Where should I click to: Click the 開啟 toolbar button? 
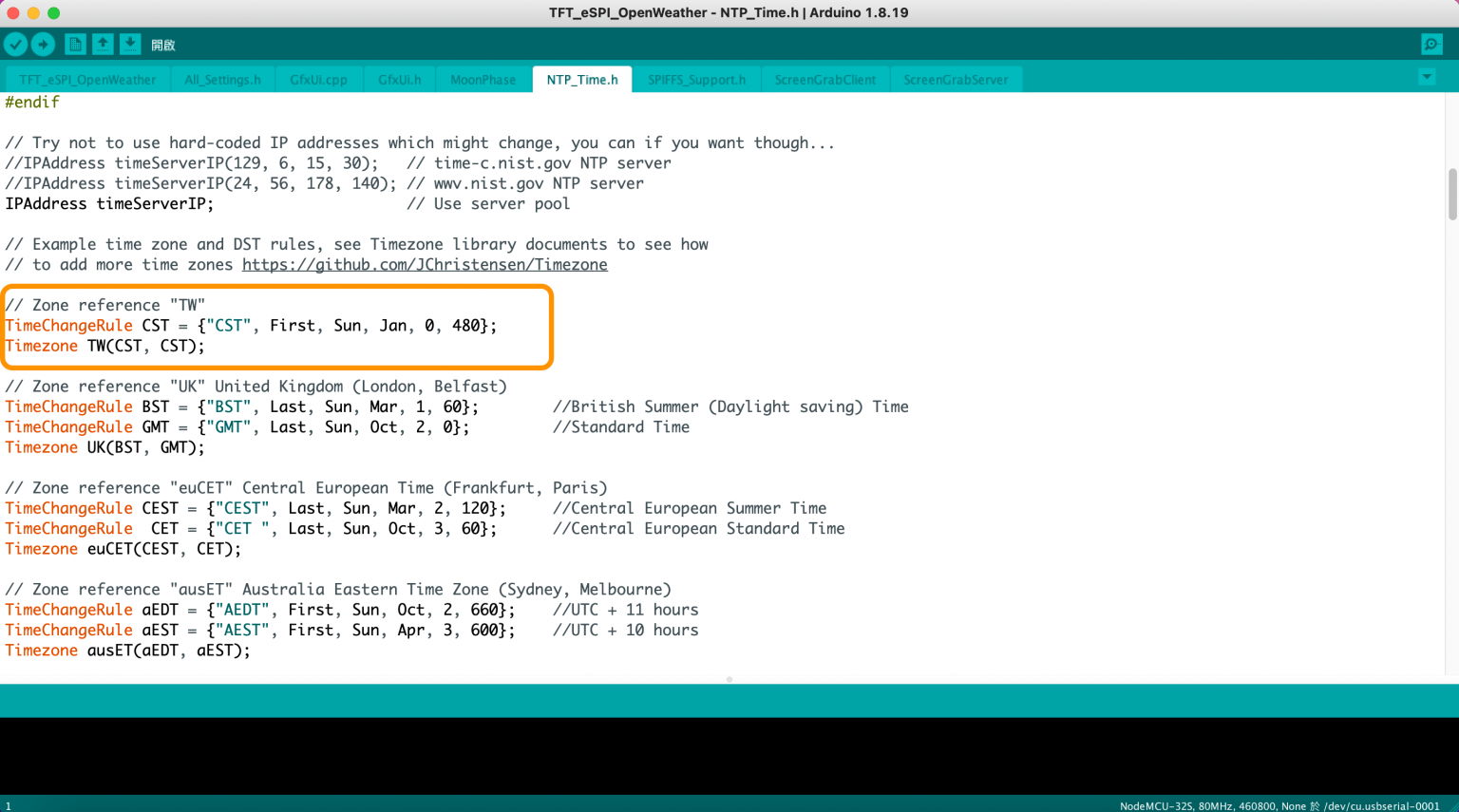[x=163, y=44]
